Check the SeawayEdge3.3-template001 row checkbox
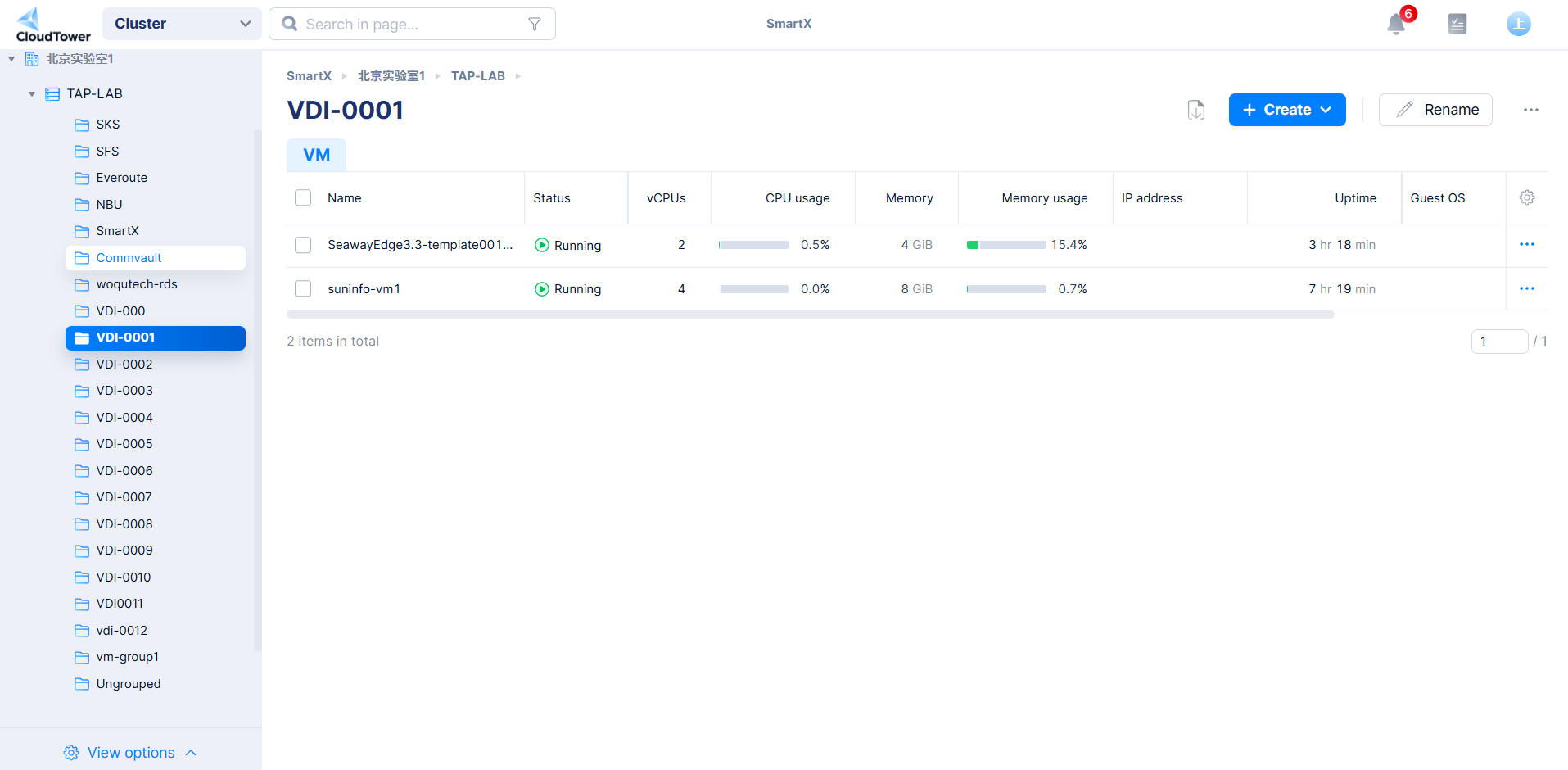The image size is (1568, 770). point(303,245)
